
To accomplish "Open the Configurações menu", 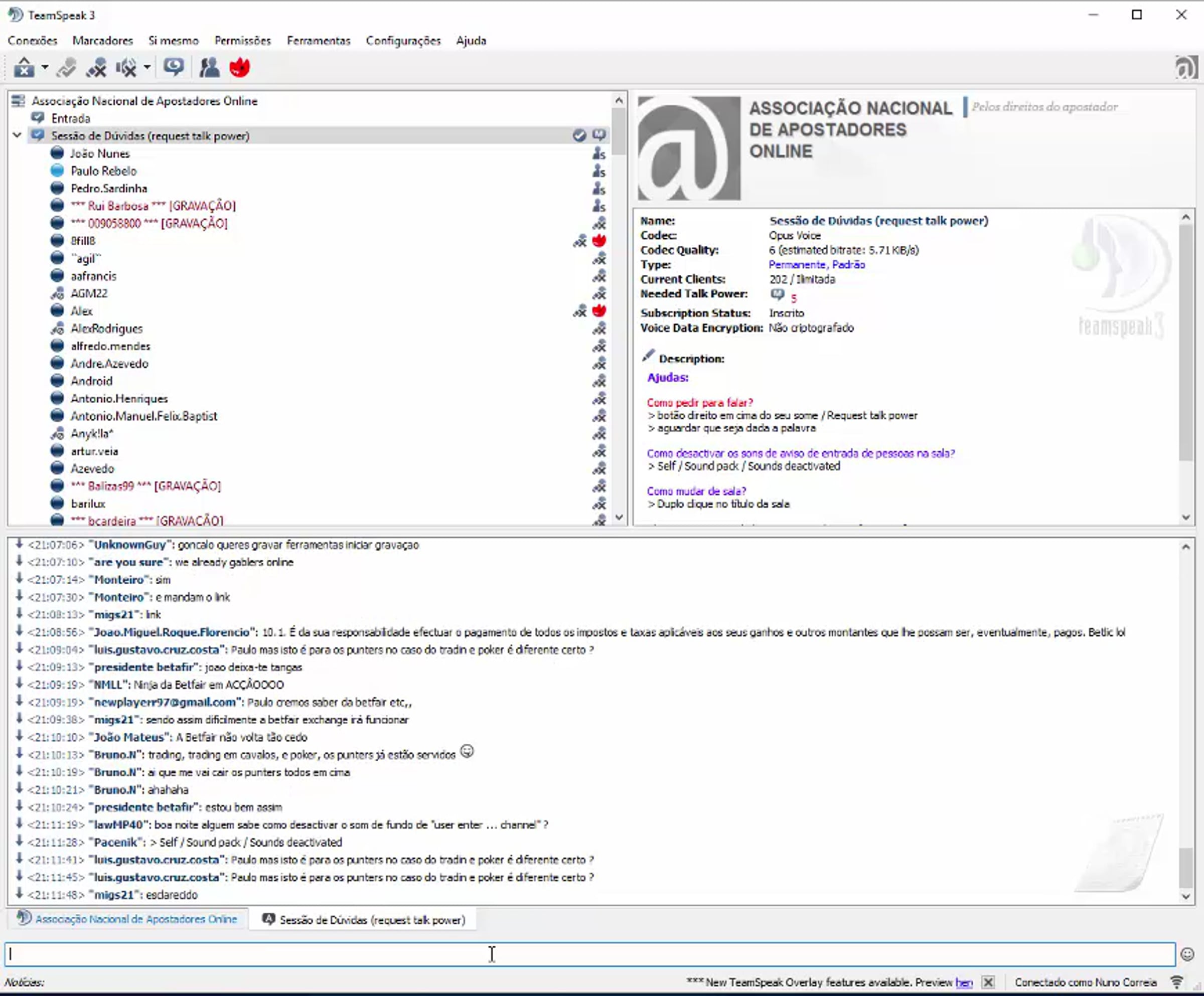I will (403, 41).
